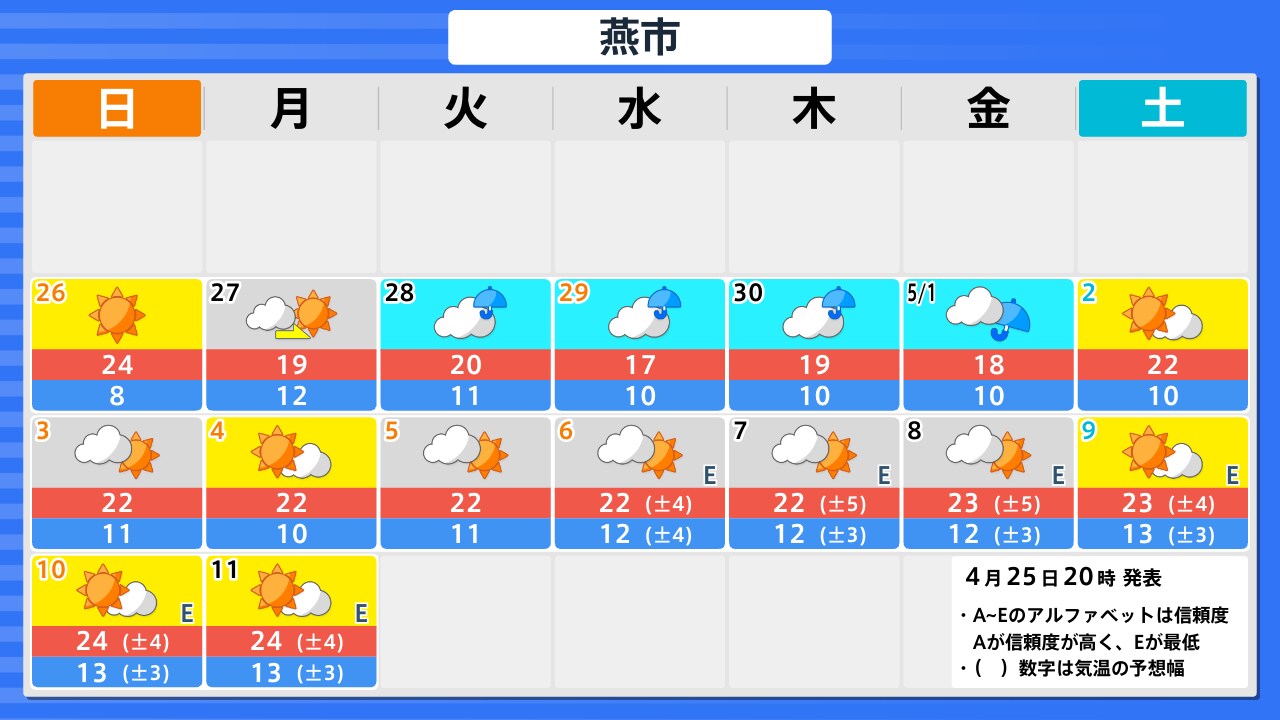Click the date number 4 cell label
The image size is (1280, 720).
click(216, 431)
